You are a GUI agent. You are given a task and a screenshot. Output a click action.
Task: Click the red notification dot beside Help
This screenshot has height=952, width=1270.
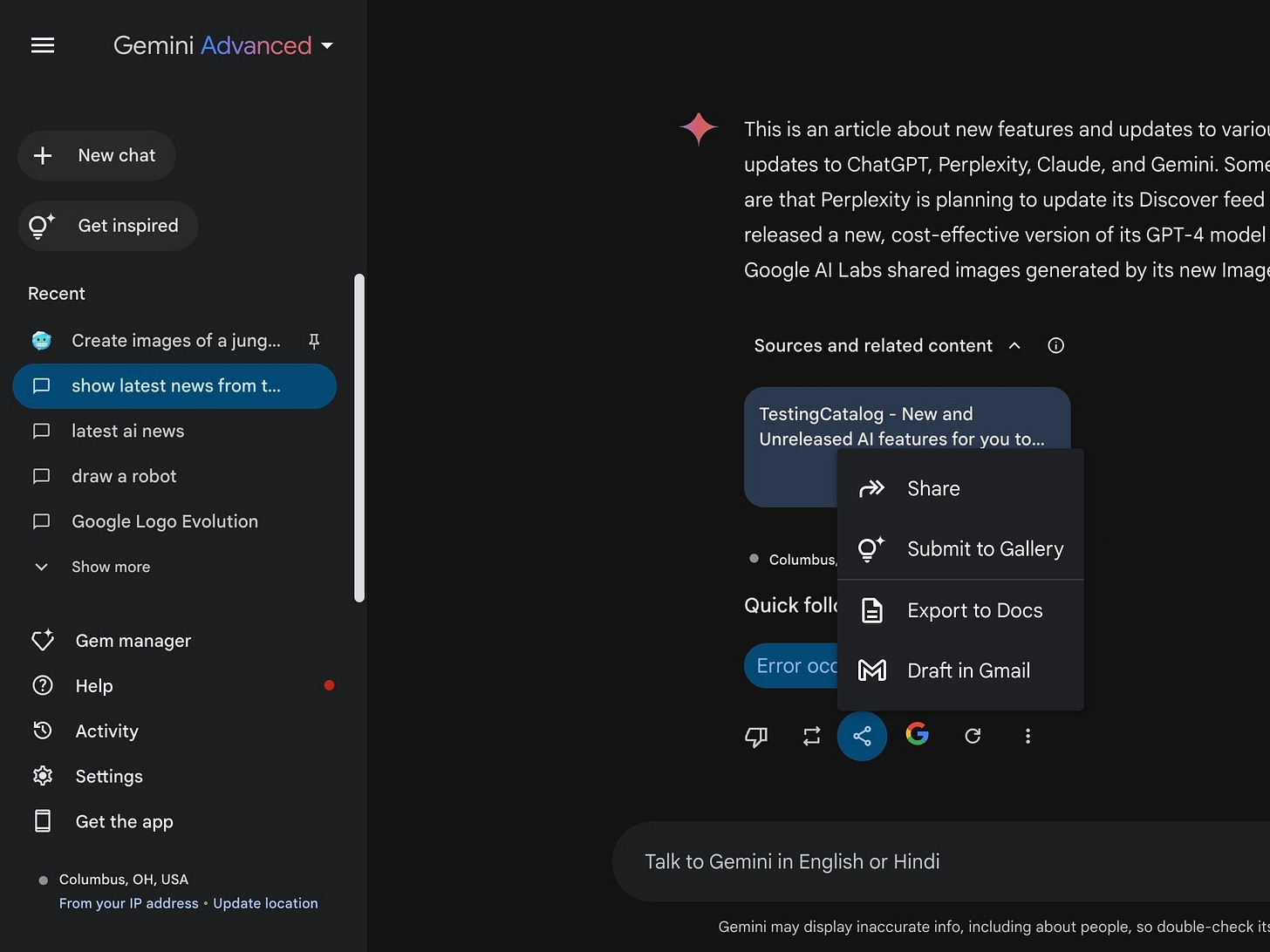coord(329,685)
